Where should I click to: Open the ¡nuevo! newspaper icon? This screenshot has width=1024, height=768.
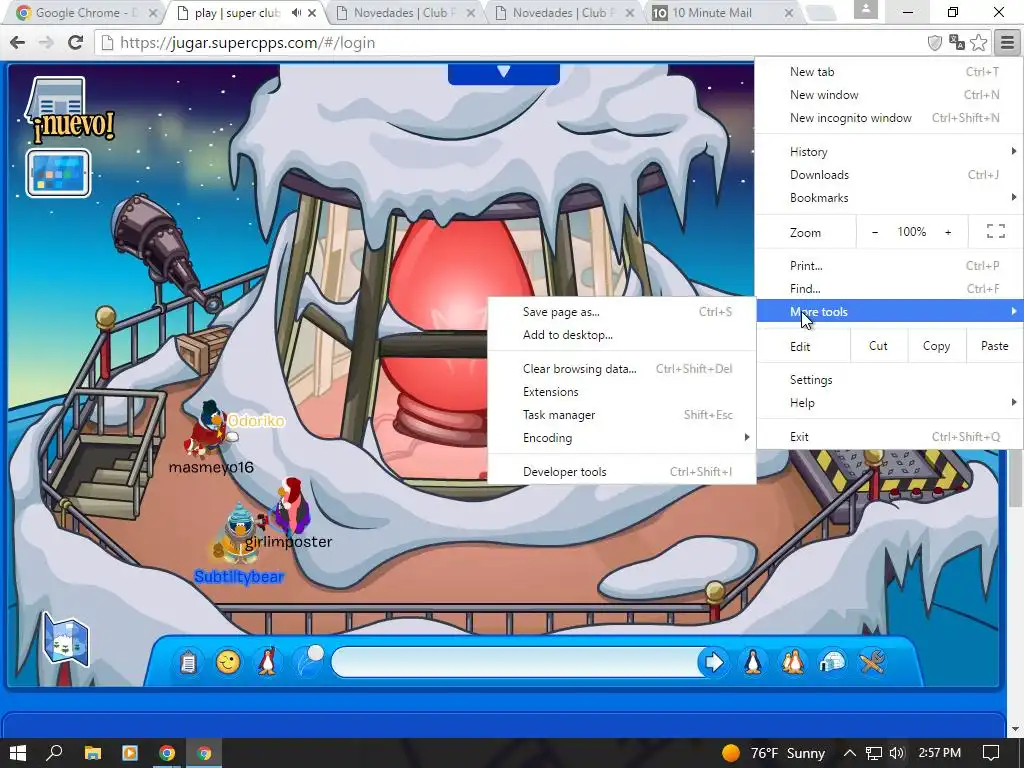[69, 110]
